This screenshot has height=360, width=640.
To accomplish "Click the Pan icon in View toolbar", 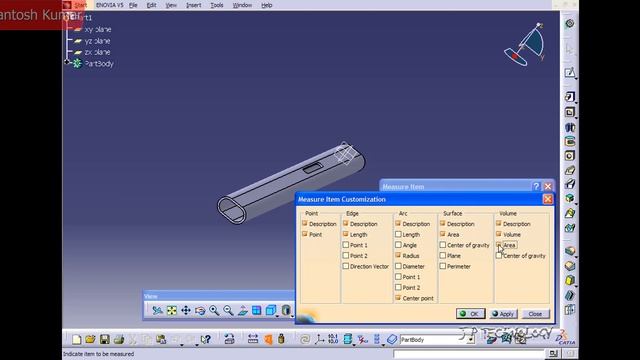I will pyautogui.click(x=186, y=311).
